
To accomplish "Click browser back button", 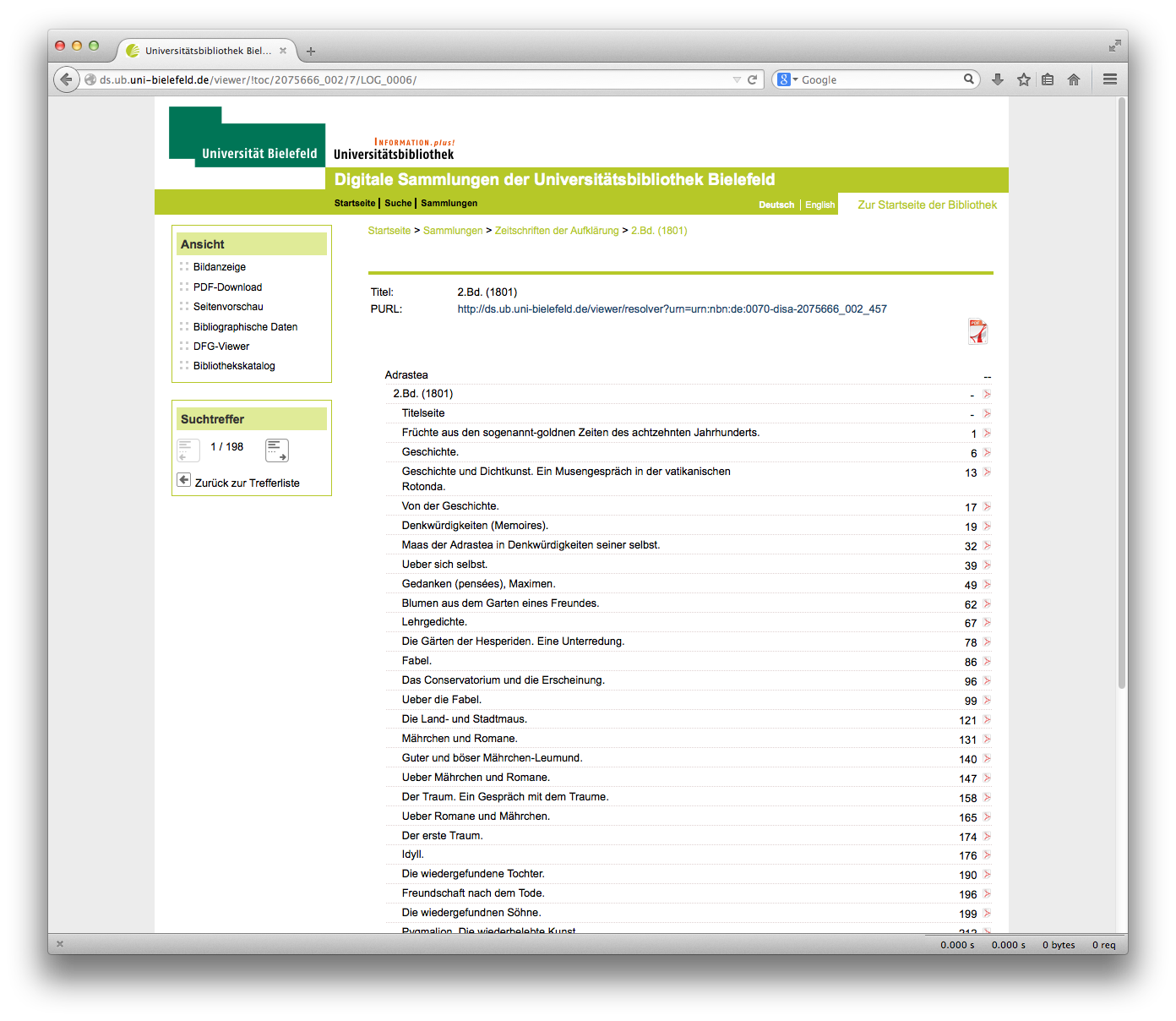I will 67,79.
